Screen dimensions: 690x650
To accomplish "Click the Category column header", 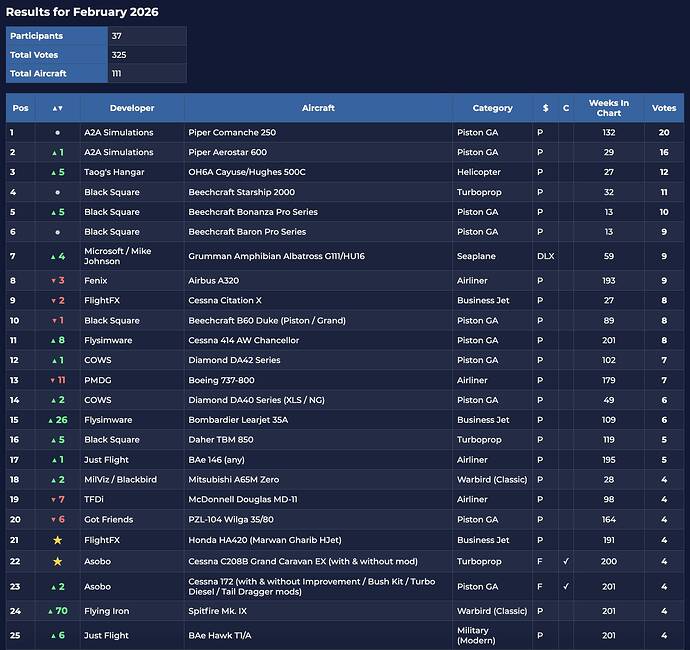I will (492, 108).
